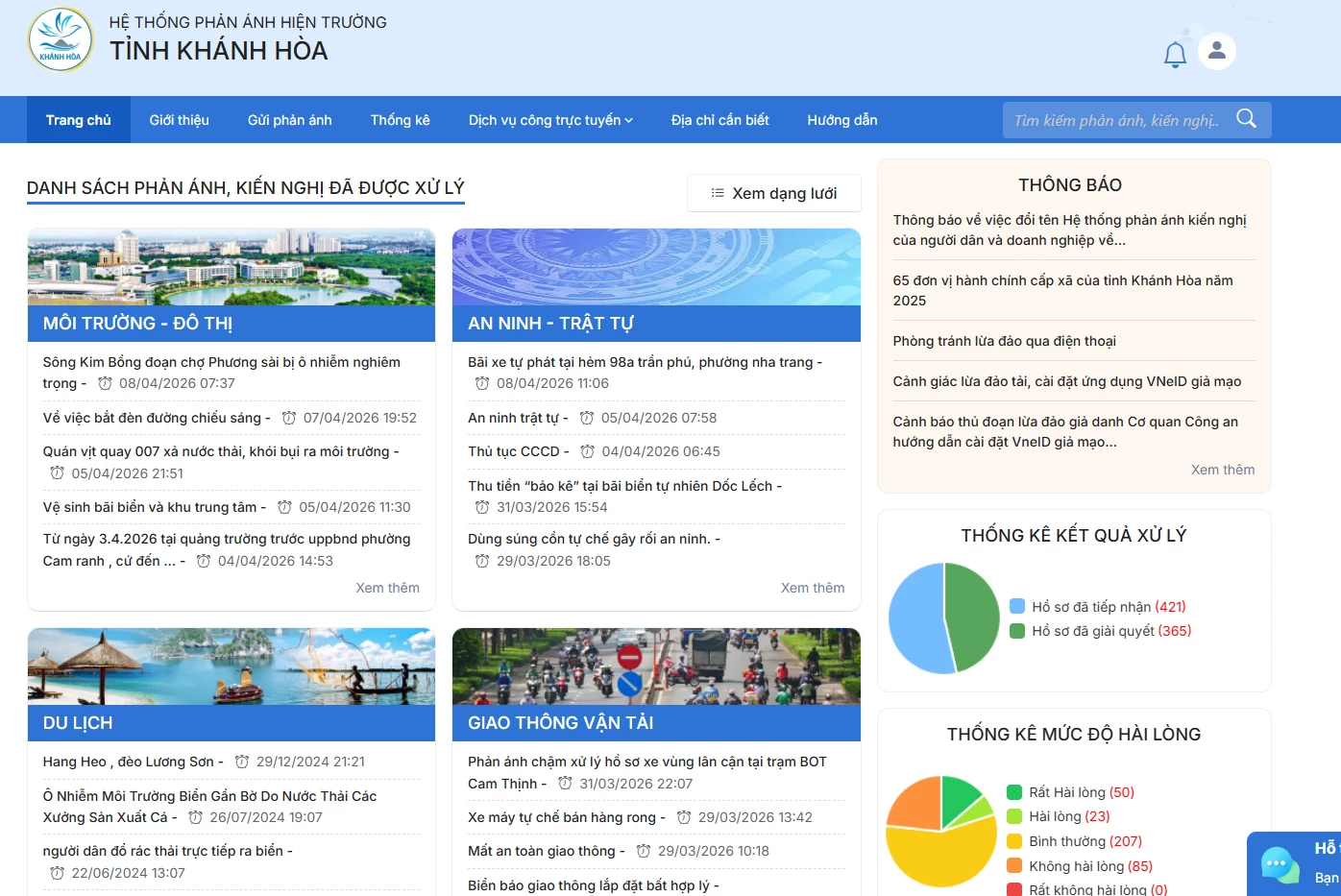Image resolution: width=1341 pixels, height=896 pixels.
Task: Expand the "Dịch vụ công trực tuyến" dropdown
Action: pyautogui.click(x=549, y=119)
